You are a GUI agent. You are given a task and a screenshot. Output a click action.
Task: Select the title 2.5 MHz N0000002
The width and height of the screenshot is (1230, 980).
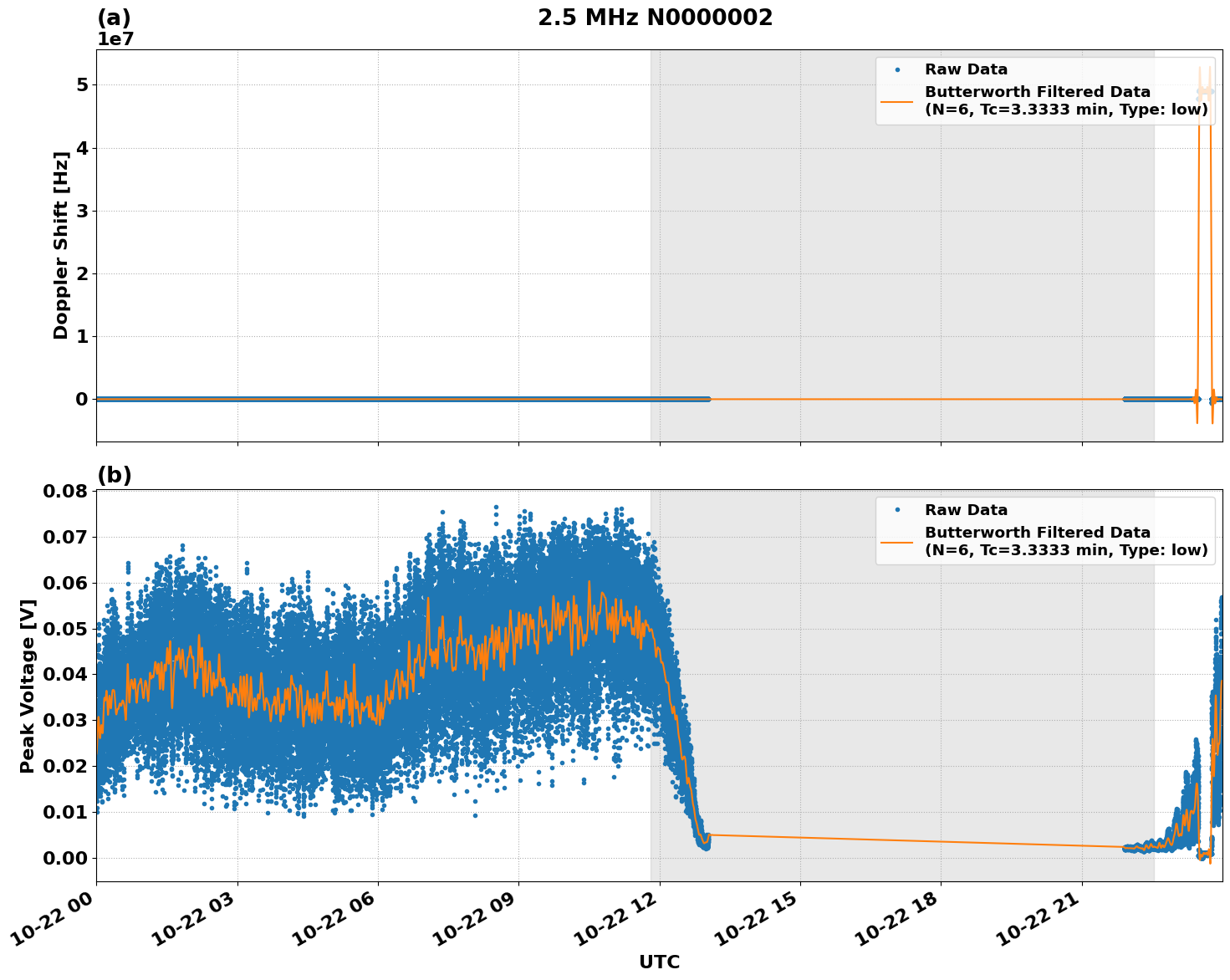[656, 15]
